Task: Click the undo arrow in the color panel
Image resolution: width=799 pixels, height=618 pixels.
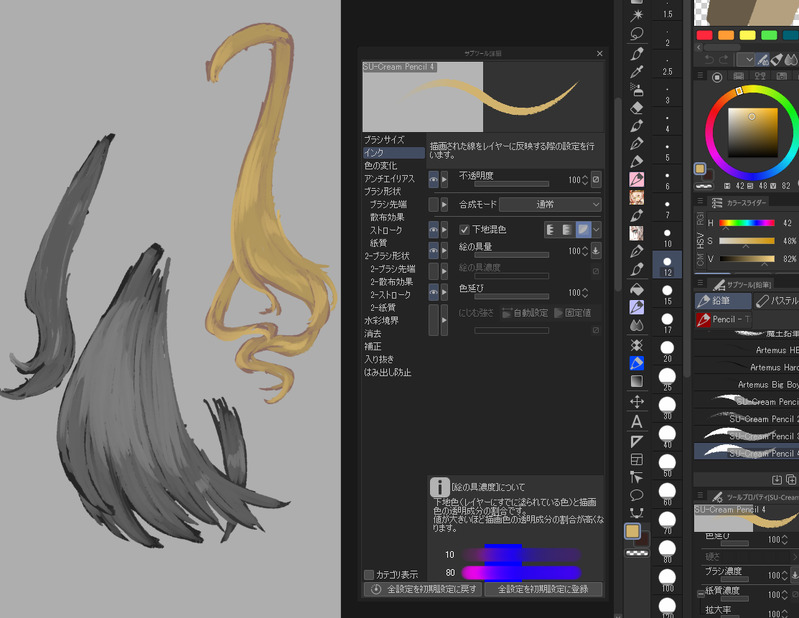Action: [708, 60]
